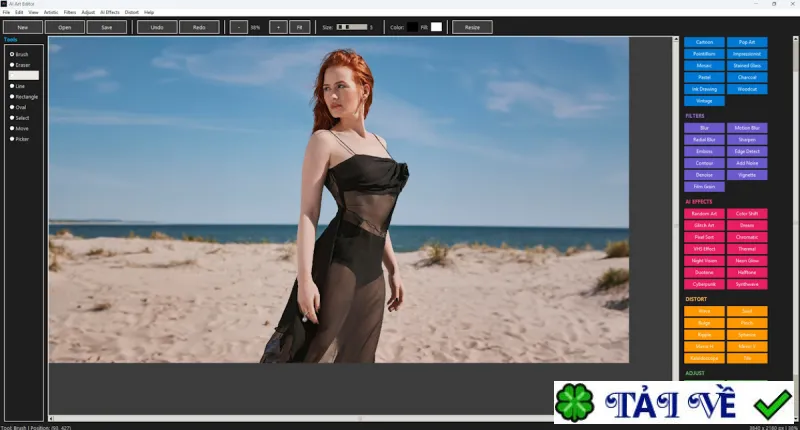Apply the VHS Effect
800x430 pixels.
[704, 248]
